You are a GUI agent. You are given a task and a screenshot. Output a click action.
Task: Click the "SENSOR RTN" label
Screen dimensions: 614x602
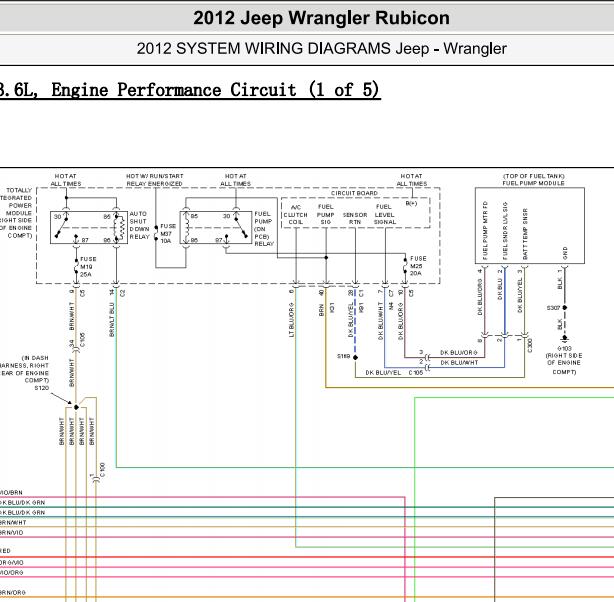(x=355, y=218)
